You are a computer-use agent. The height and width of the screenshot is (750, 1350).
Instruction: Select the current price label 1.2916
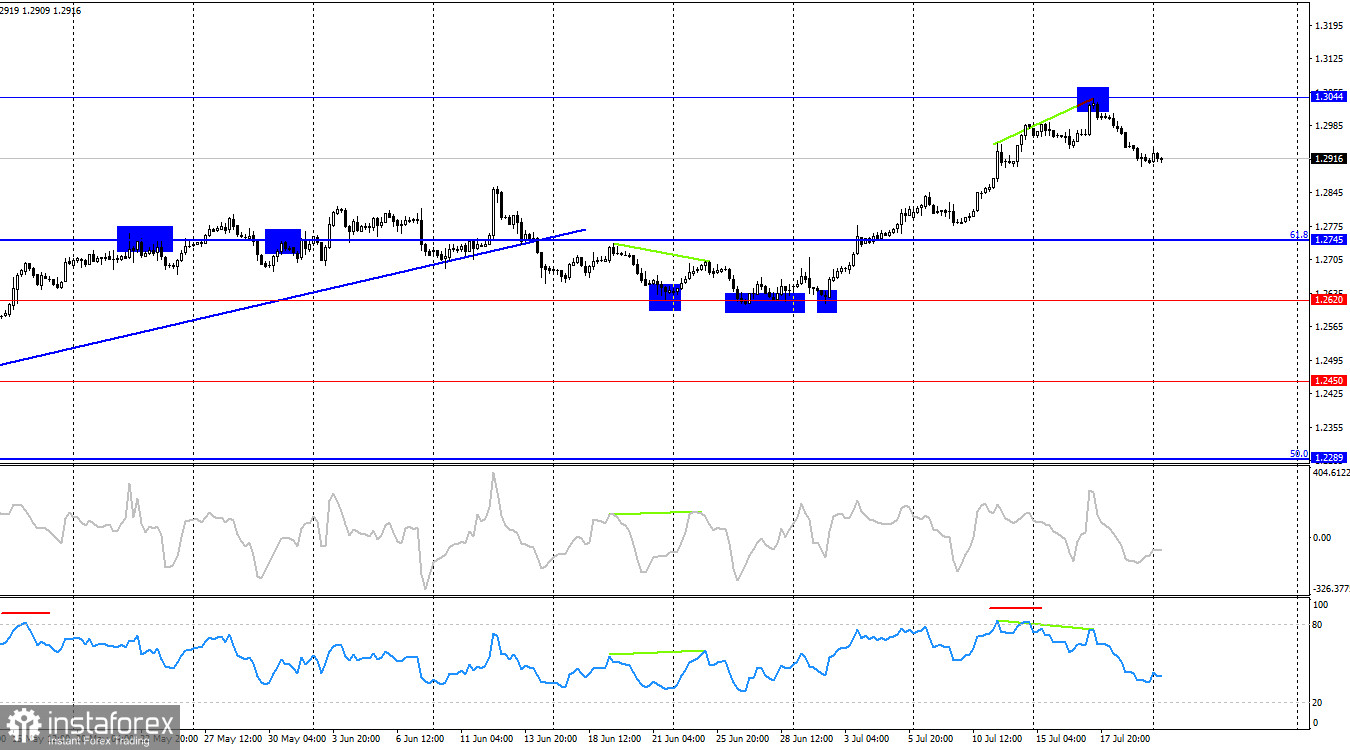point(1329,158)
